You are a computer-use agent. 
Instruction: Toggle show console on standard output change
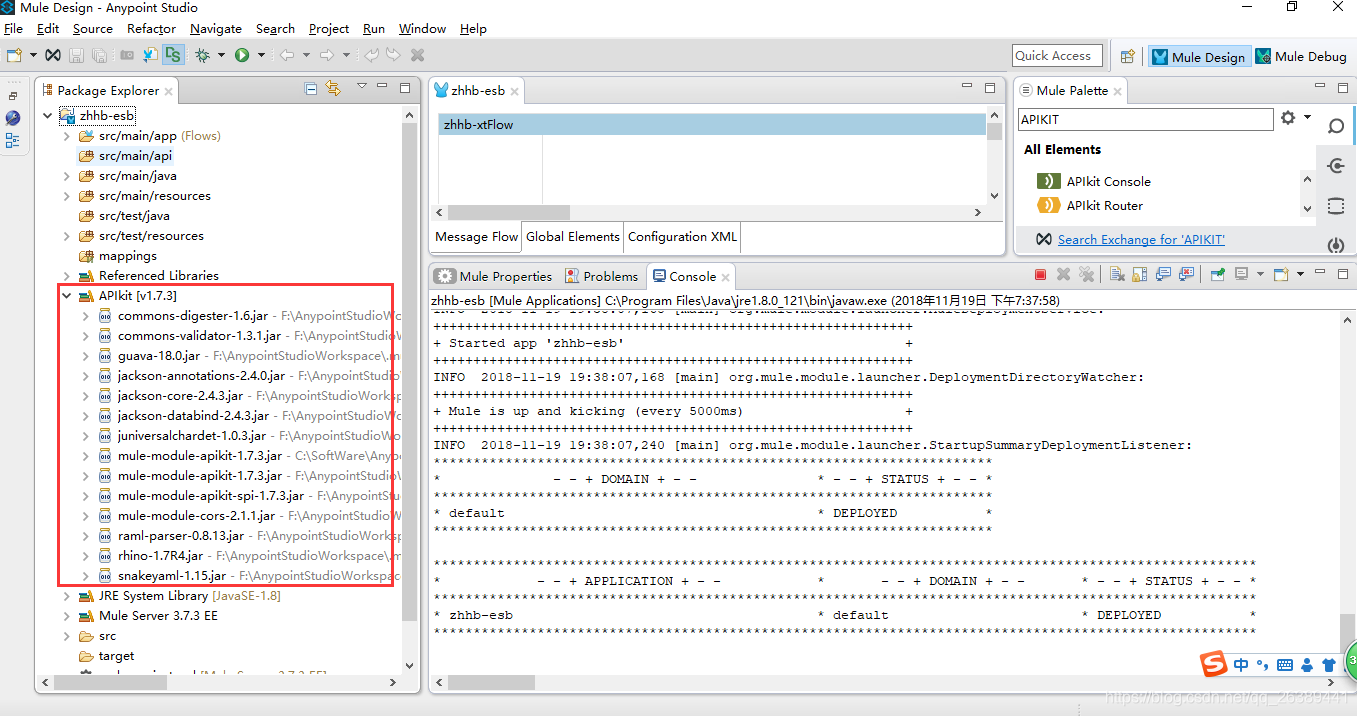pos(1161,276)
